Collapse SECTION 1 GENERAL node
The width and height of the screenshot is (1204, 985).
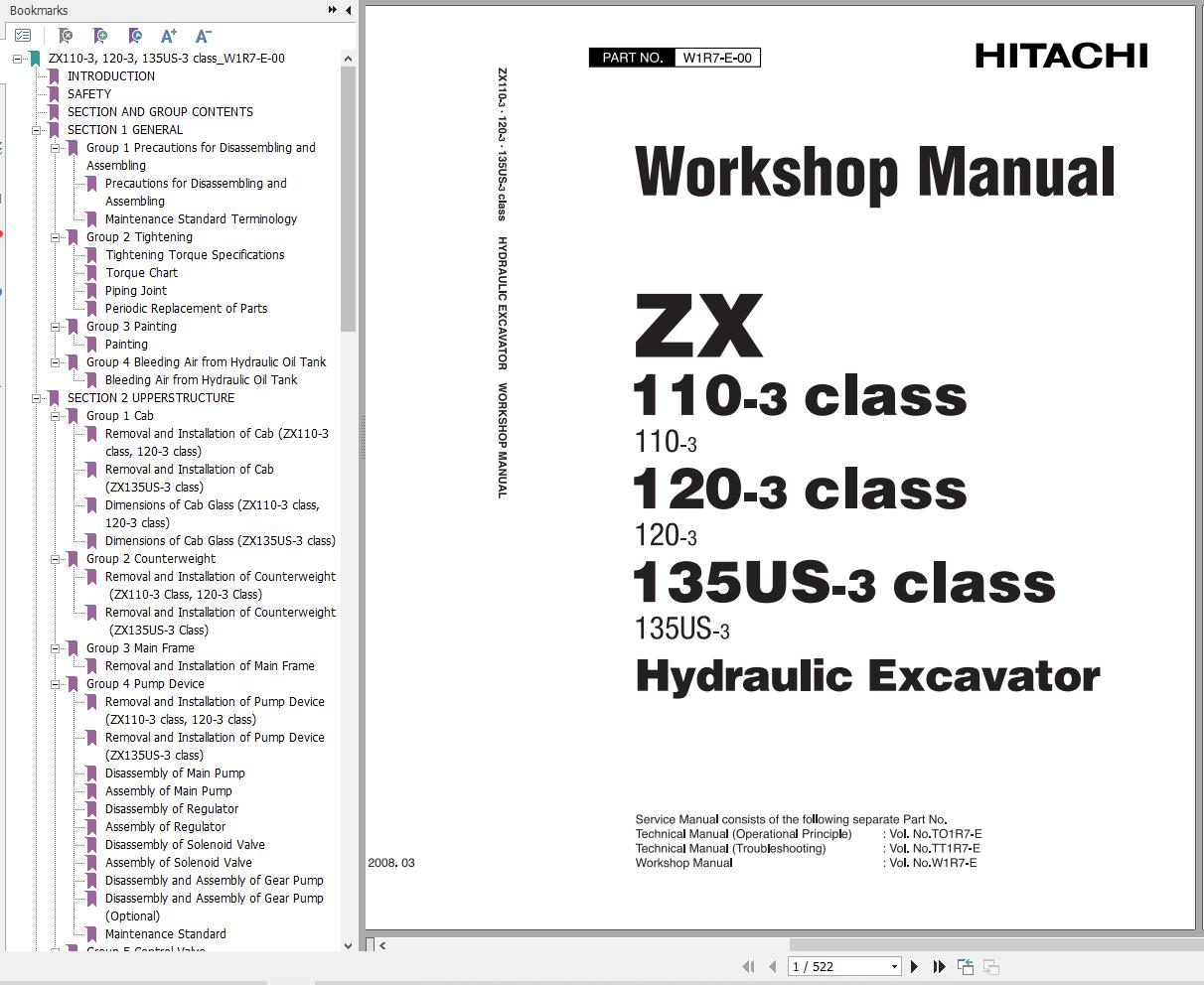coord(37,130)
